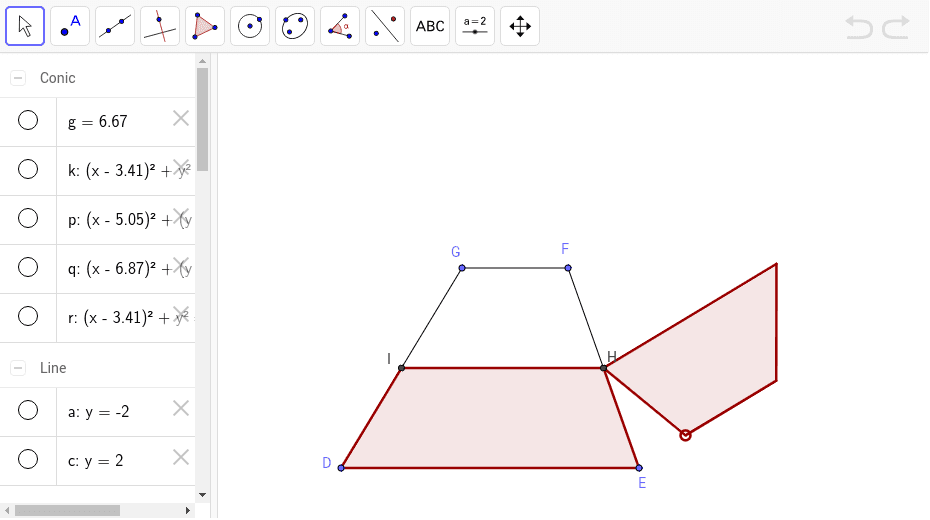The image size is (930, 520).
Task: Click the horizontal scrollbar thumb in algebra panel
Action: coord(68,511)
